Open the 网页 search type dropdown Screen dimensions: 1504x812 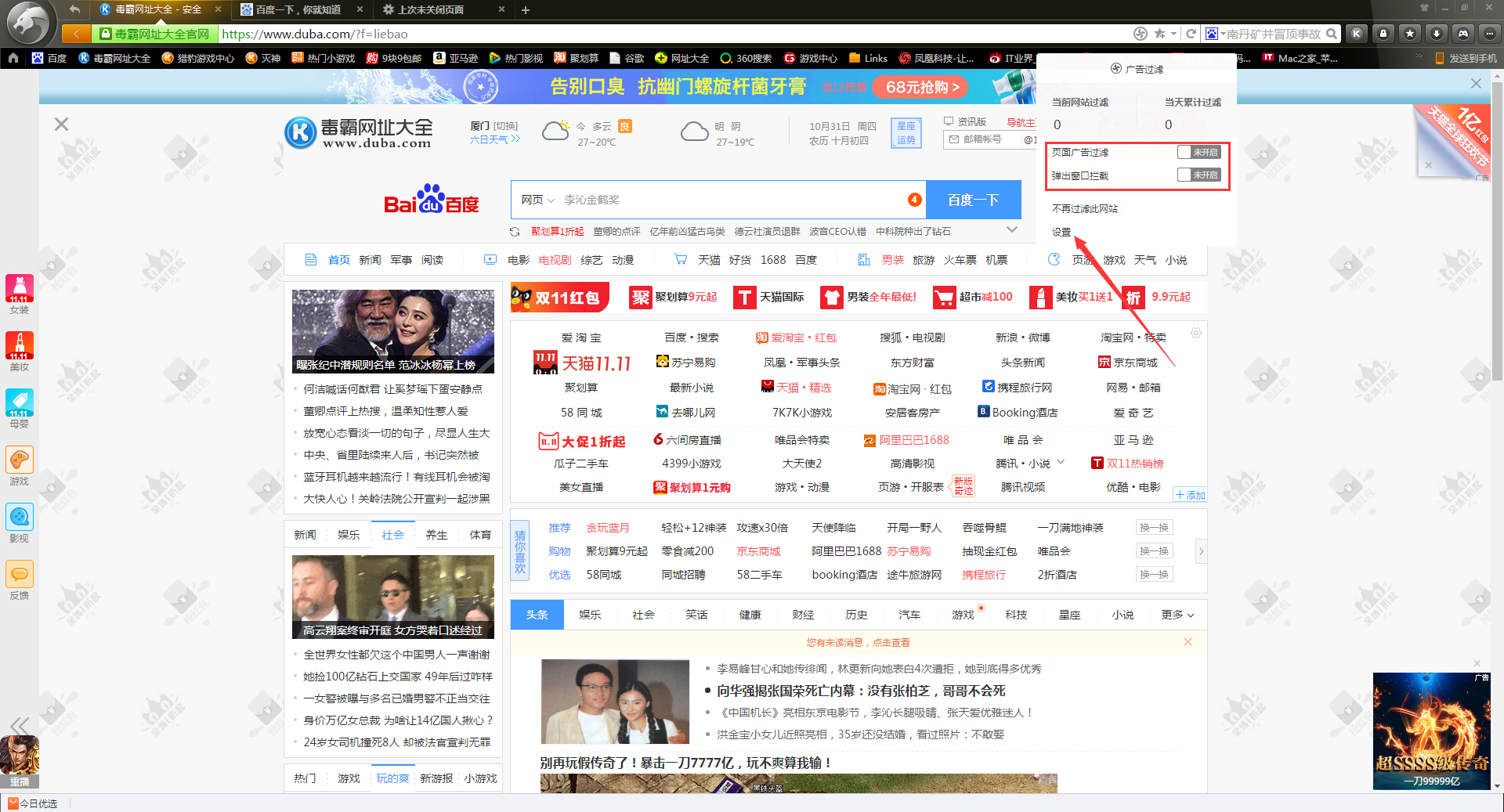(x=537, y=200)
